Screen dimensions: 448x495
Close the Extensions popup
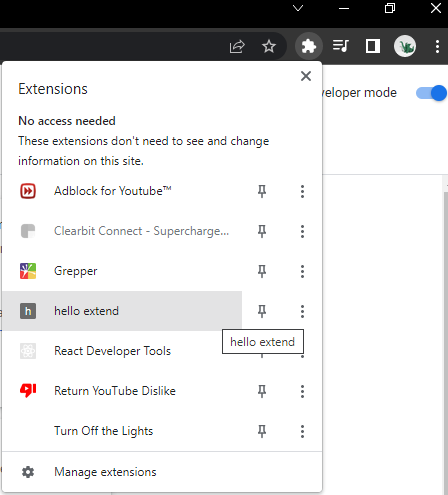click(x=306, y=76)
